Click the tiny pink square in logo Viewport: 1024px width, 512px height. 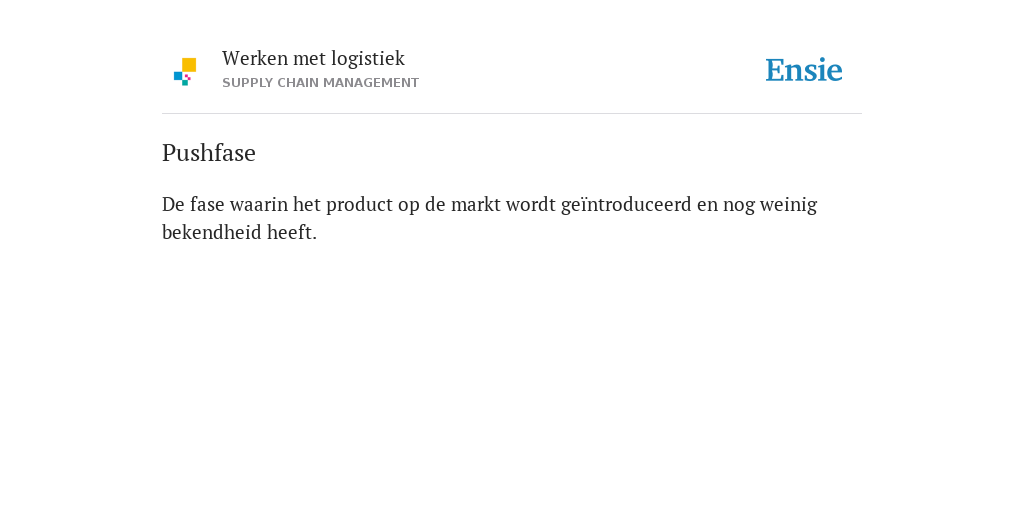(188, 77)
